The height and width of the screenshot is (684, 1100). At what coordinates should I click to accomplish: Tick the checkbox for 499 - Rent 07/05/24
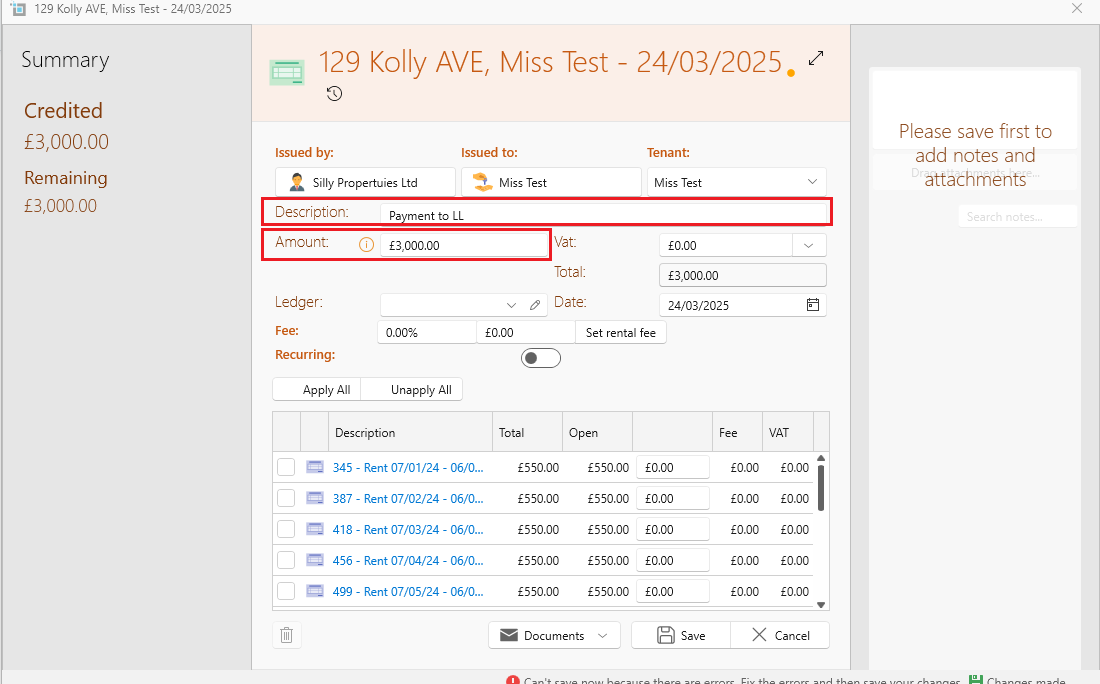tap(286, 591)
